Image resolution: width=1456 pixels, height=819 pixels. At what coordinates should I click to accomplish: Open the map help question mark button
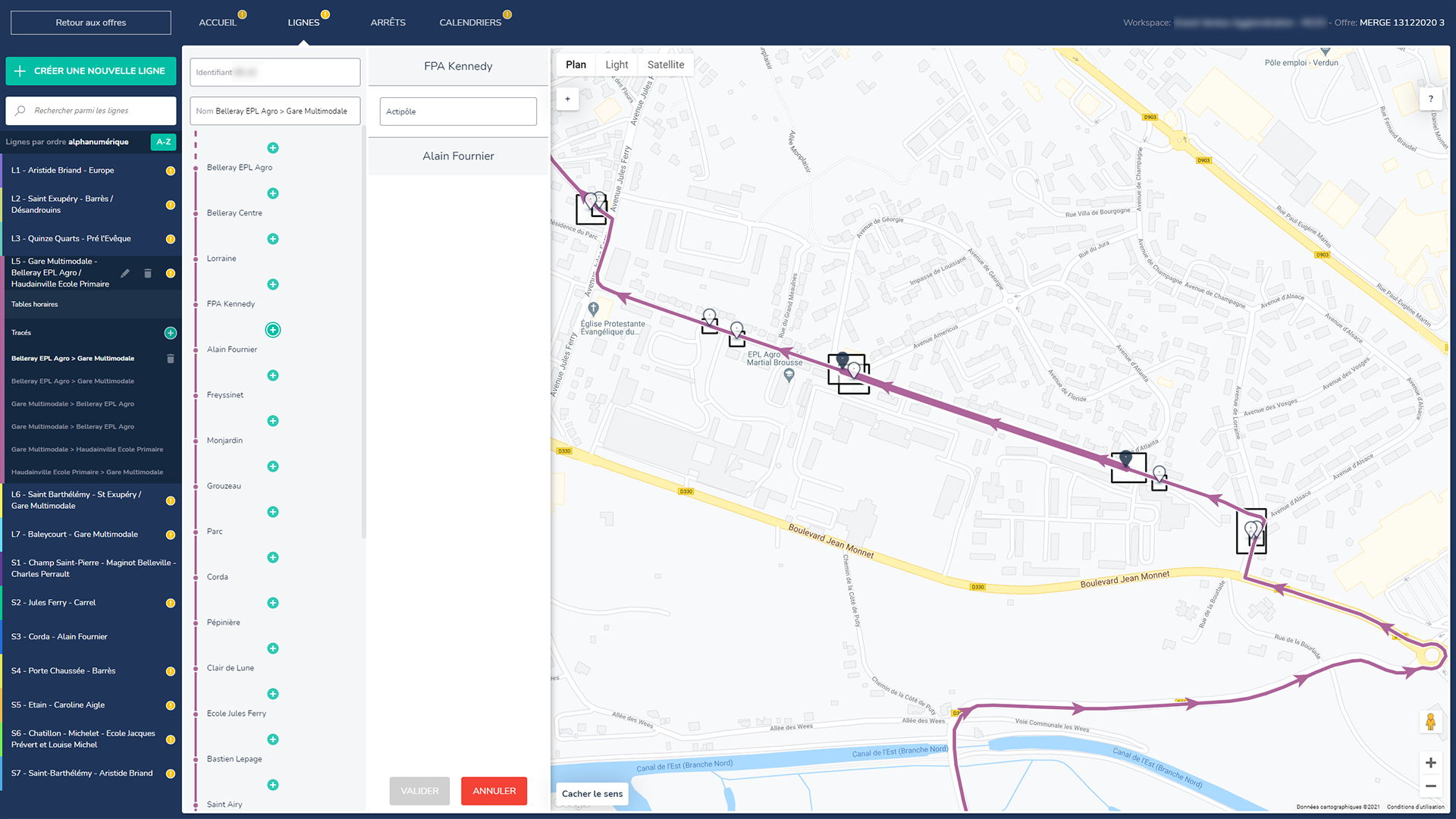coord(1431,99)
